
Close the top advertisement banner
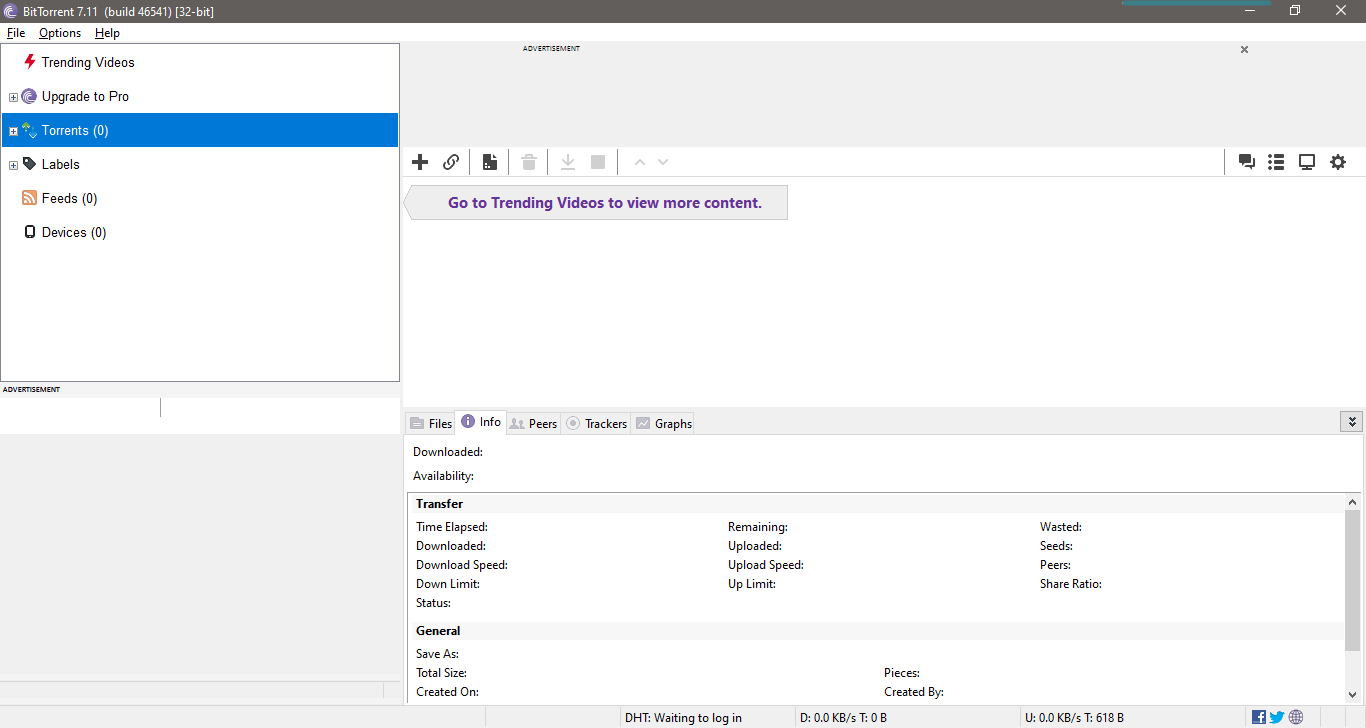1244,49
